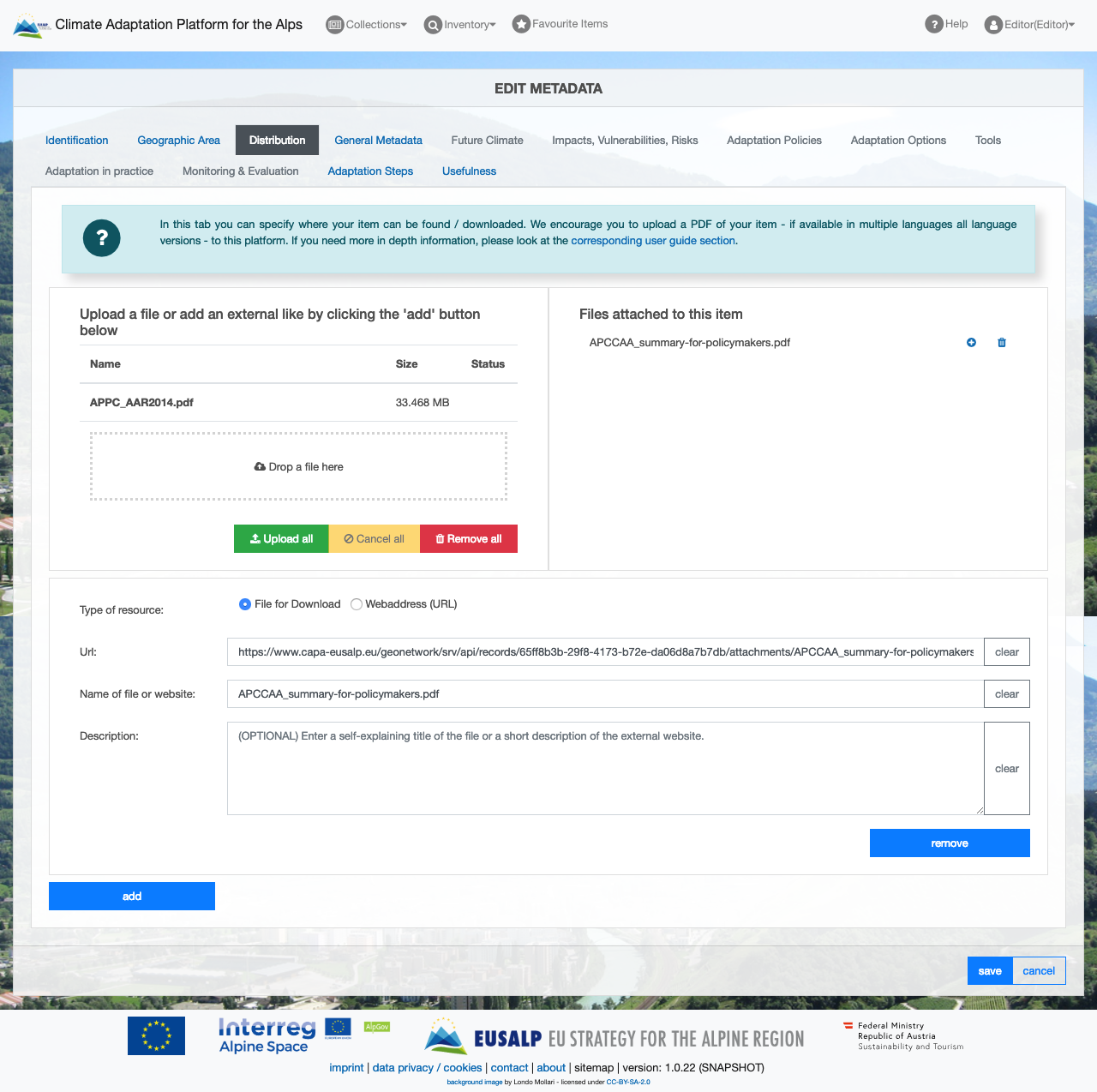Viewport: 1097px width, 1092px height.
Task: Expand the Inventory dropdown menu
Action: point(460,25)
